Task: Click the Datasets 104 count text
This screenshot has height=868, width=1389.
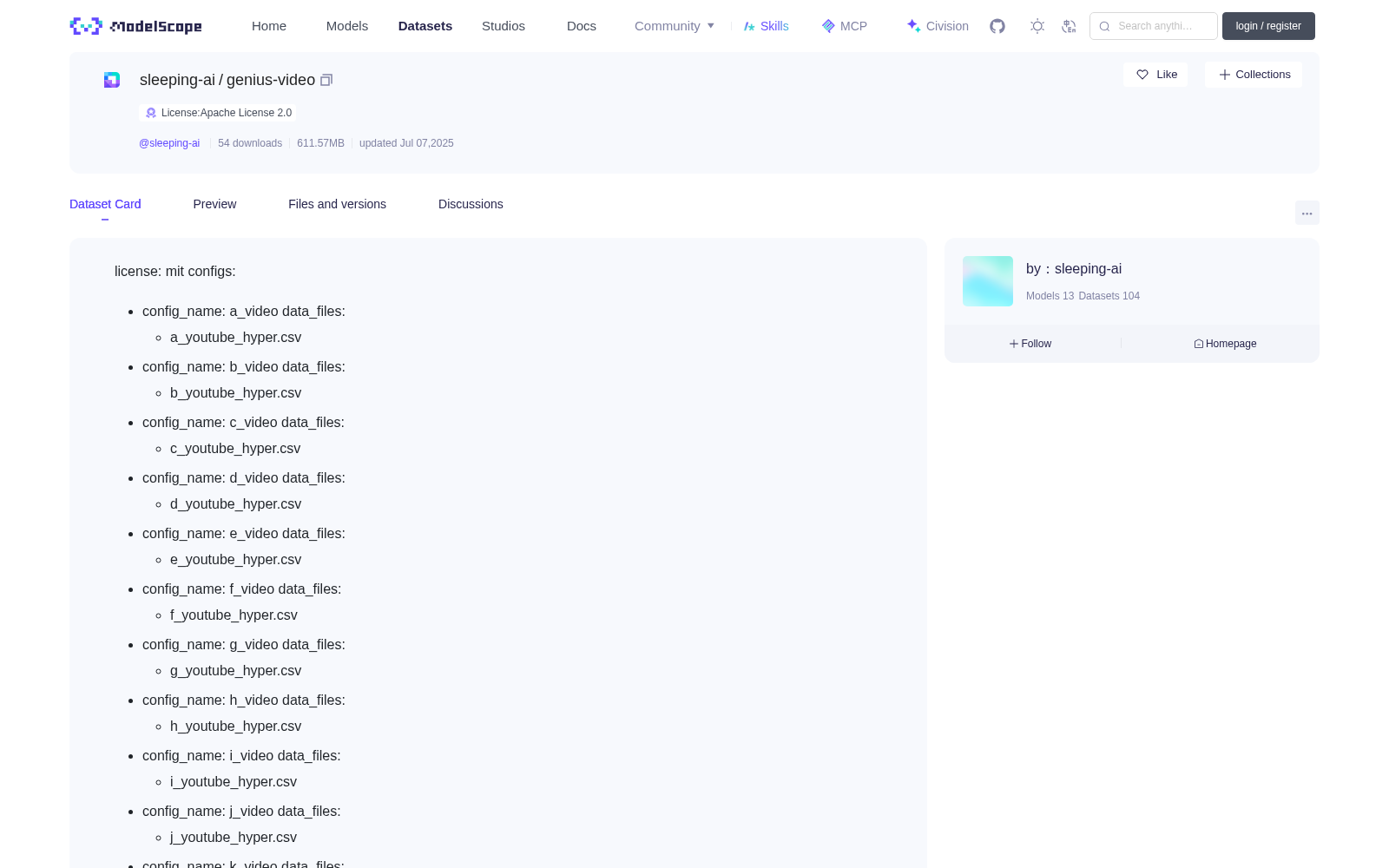Action: 1109,296
